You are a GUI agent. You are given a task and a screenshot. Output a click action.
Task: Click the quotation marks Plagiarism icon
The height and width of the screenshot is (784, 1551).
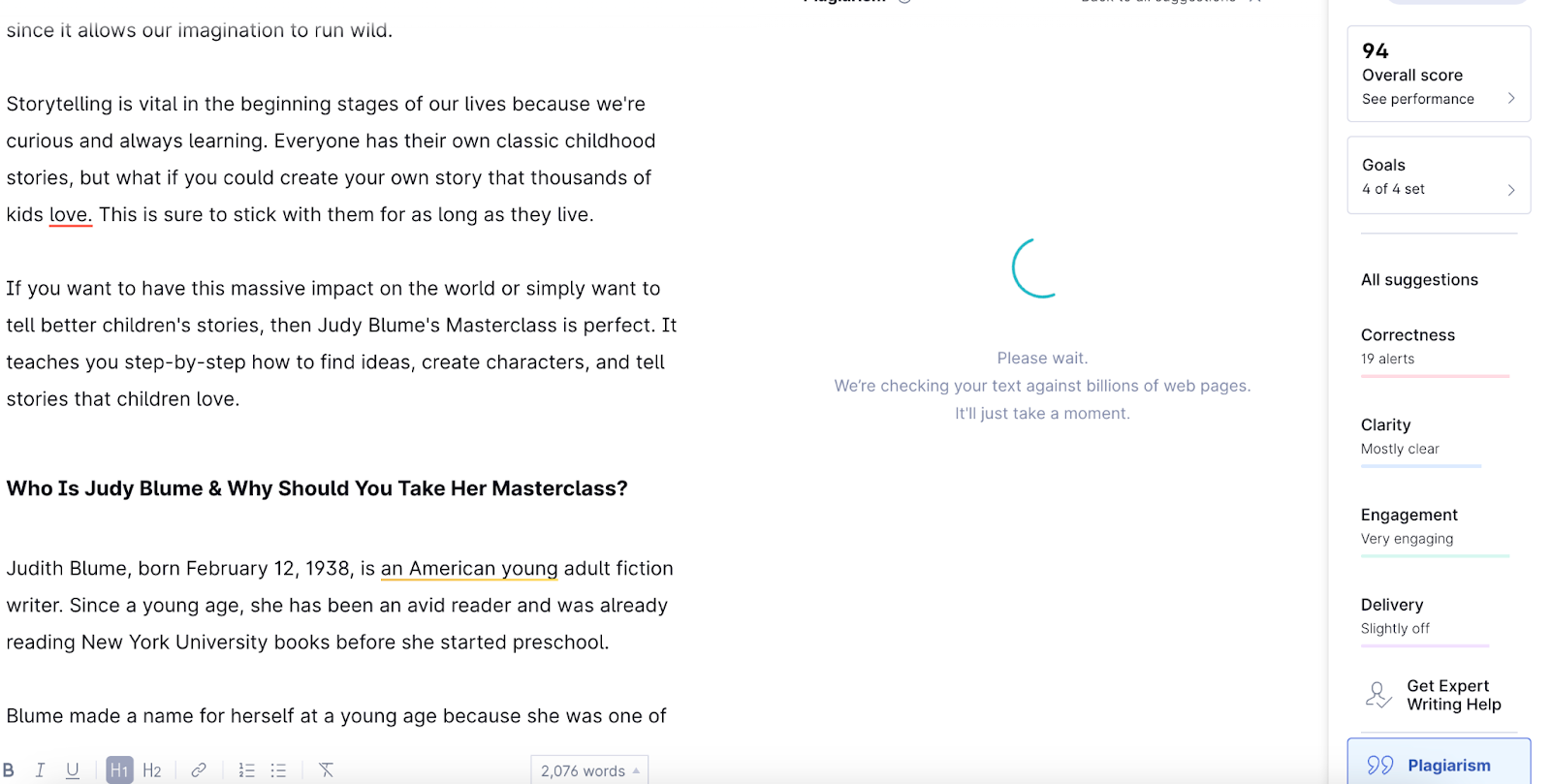point(1380,766)
